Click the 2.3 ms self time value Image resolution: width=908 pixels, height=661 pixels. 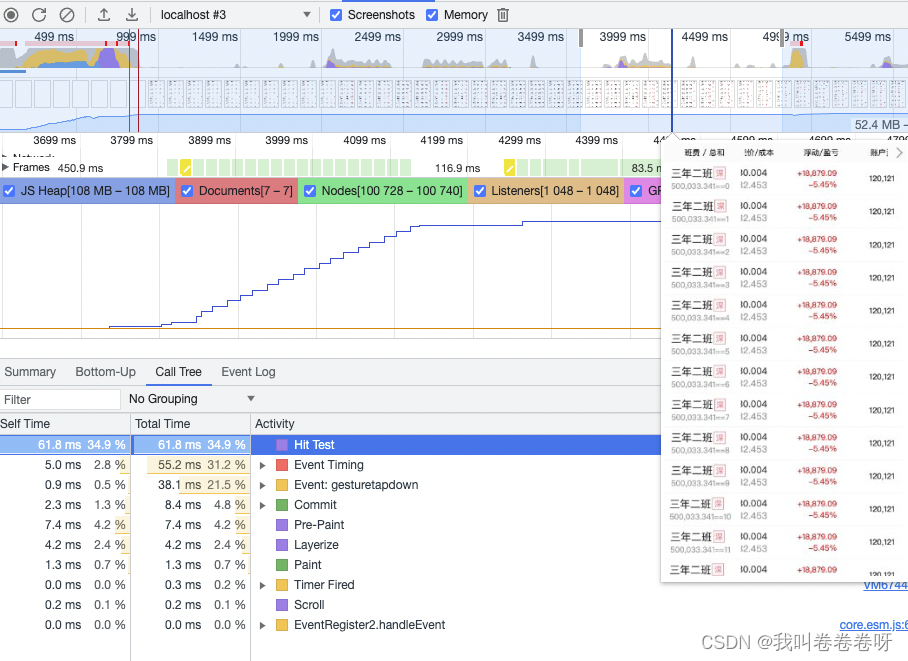(x=63, y=505)
